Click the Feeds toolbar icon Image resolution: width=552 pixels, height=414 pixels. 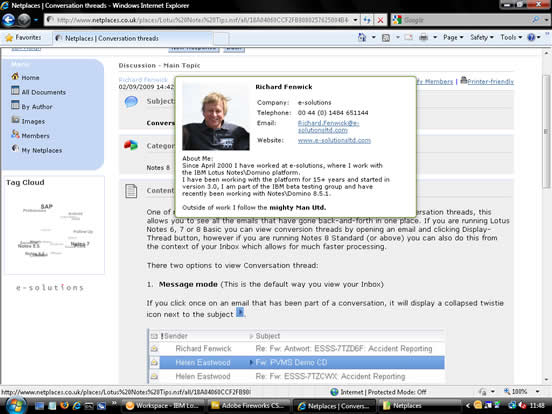[x=386, y=37]
